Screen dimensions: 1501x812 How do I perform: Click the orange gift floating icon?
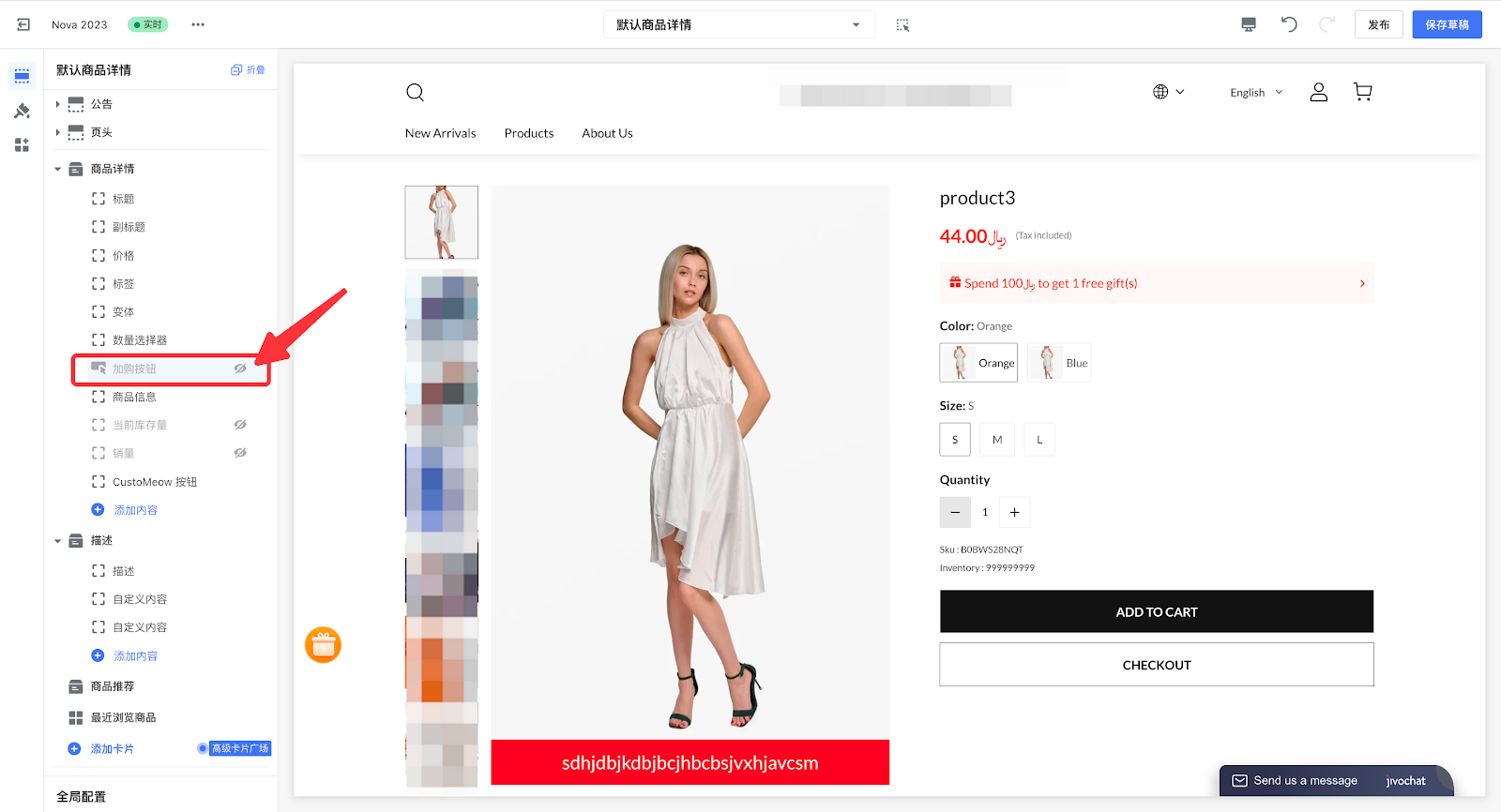[x=323, y=645]
